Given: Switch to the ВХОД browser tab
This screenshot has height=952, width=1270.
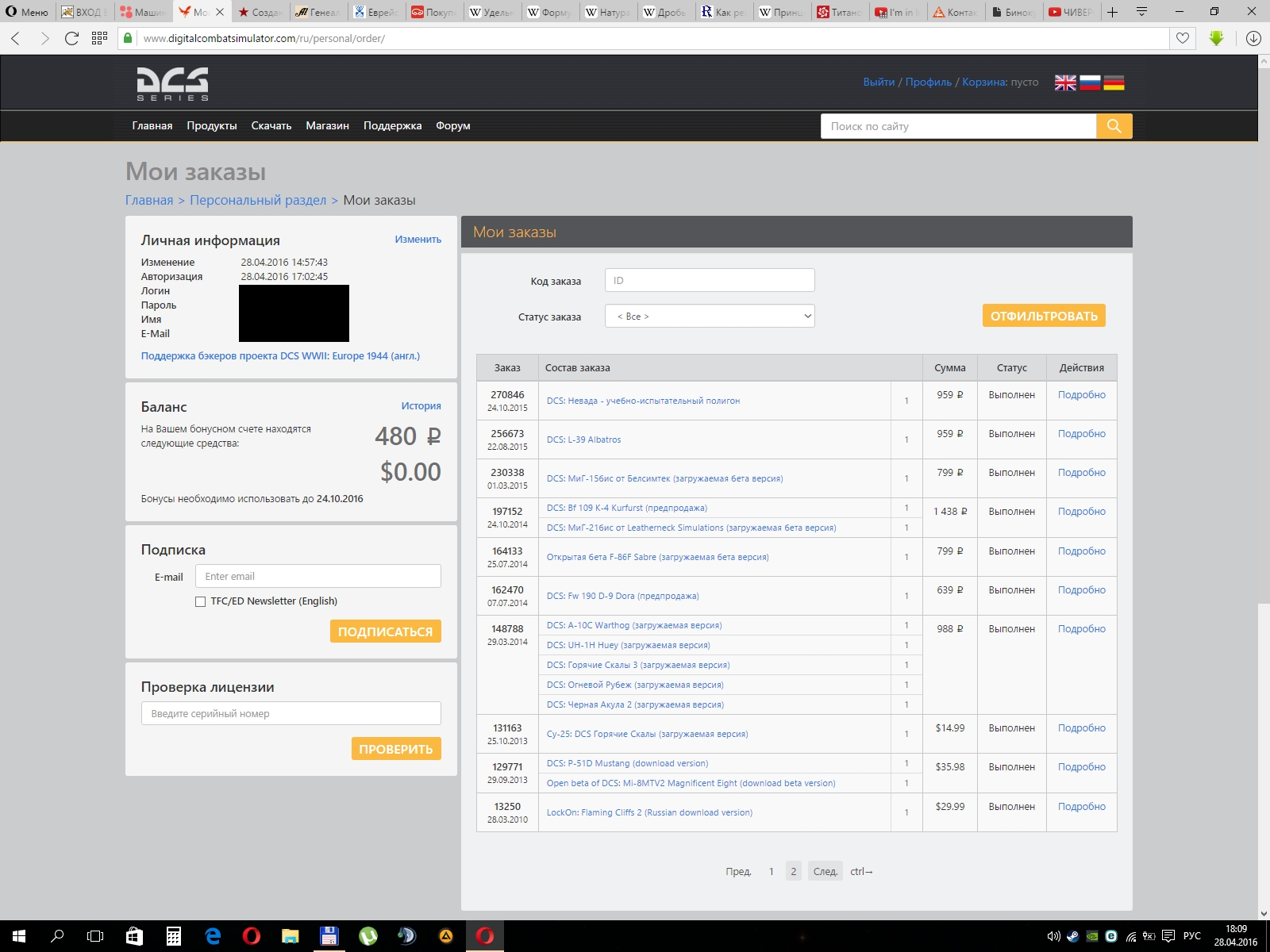Looking at the screenshot, I should [85, 12].
